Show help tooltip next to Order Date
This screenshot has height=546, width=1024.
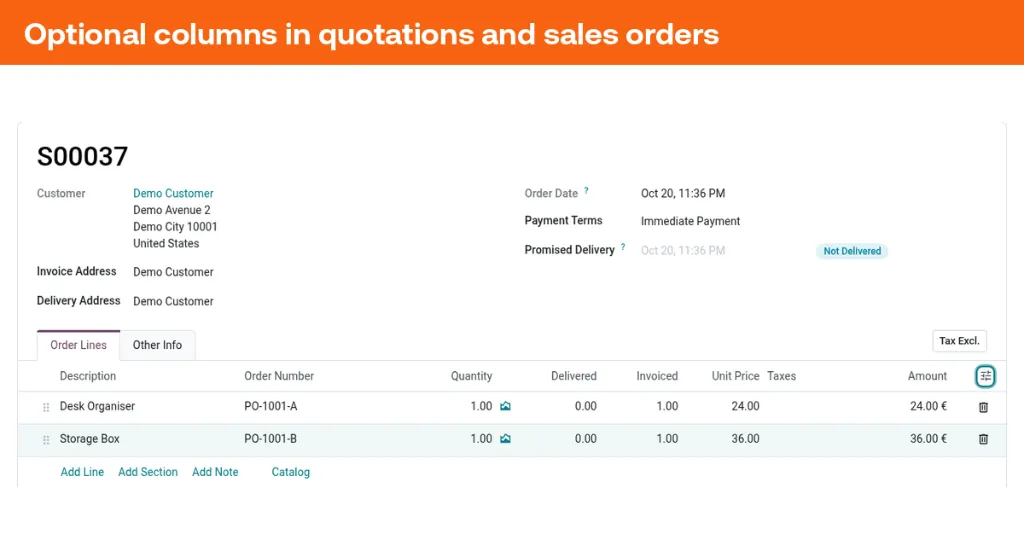coord(586,191)
